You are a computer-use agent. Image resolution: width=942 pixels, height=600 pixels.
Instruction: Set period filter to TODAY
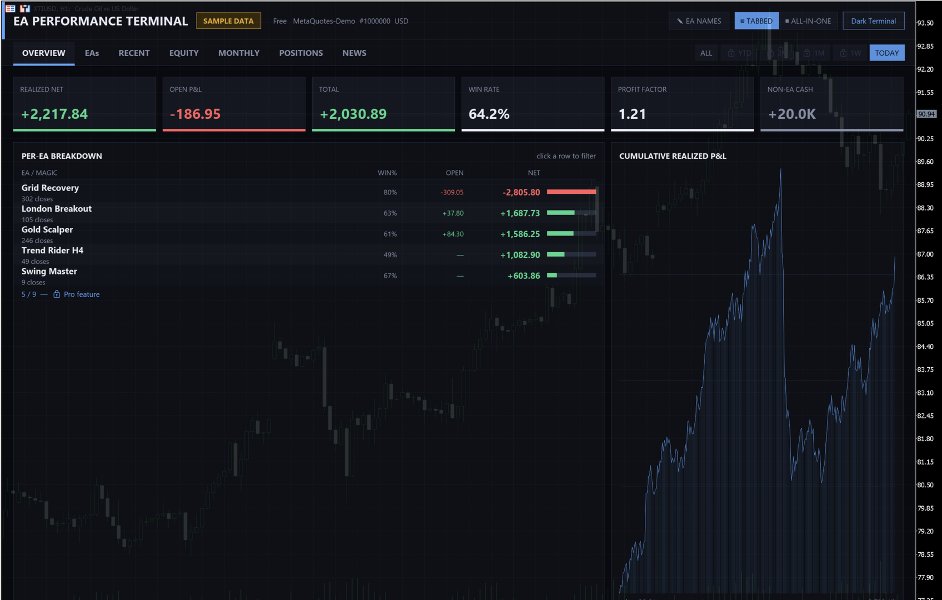[x=887, y=53]
